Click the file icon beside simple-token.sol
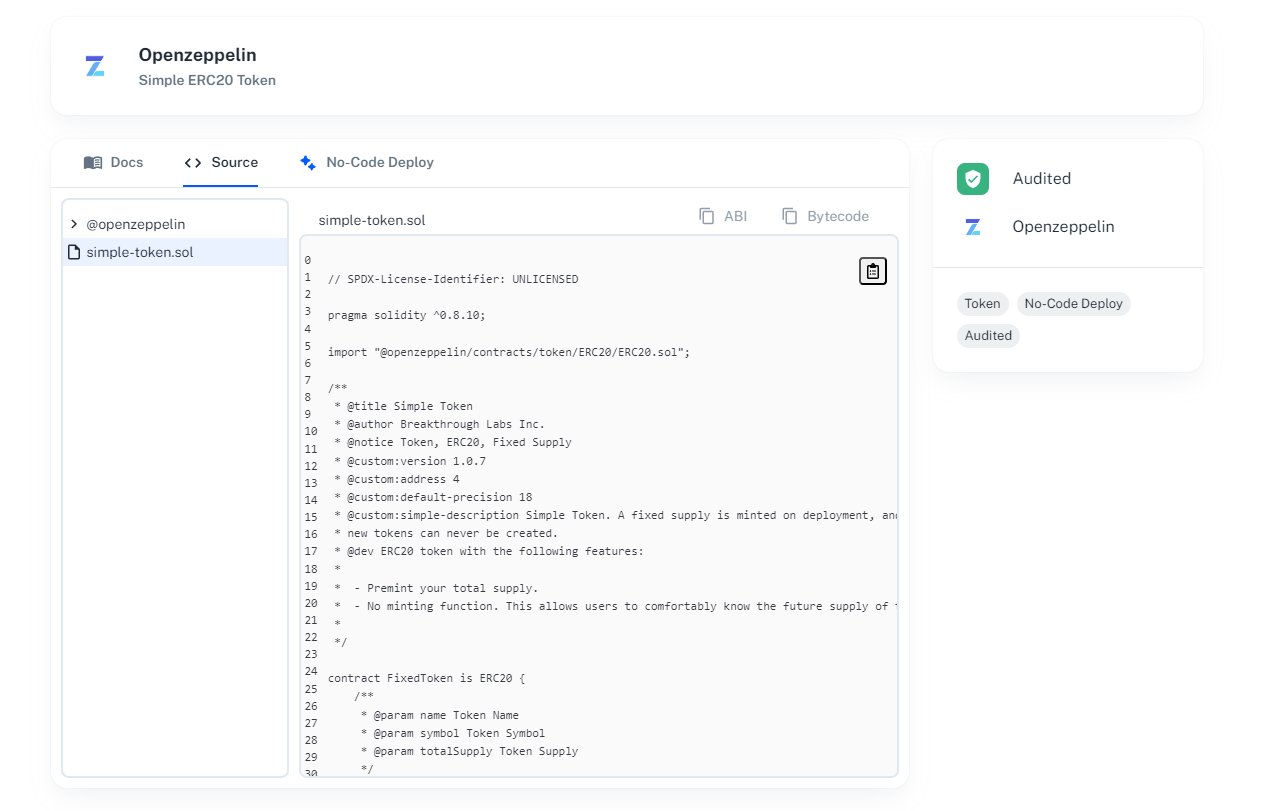The height and width of the screenshot is (811, 1263). click(x=73, y=252)
